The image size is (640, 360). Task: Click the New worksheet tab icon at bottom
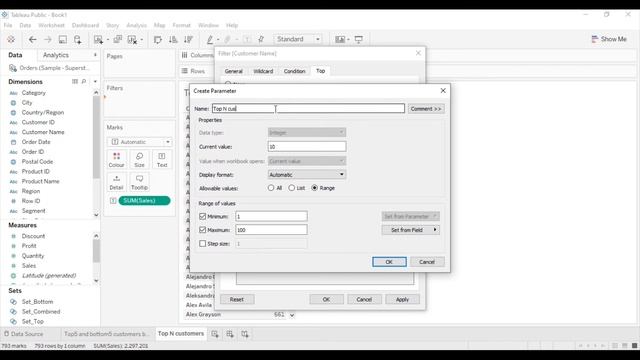[x=215, y=334]
